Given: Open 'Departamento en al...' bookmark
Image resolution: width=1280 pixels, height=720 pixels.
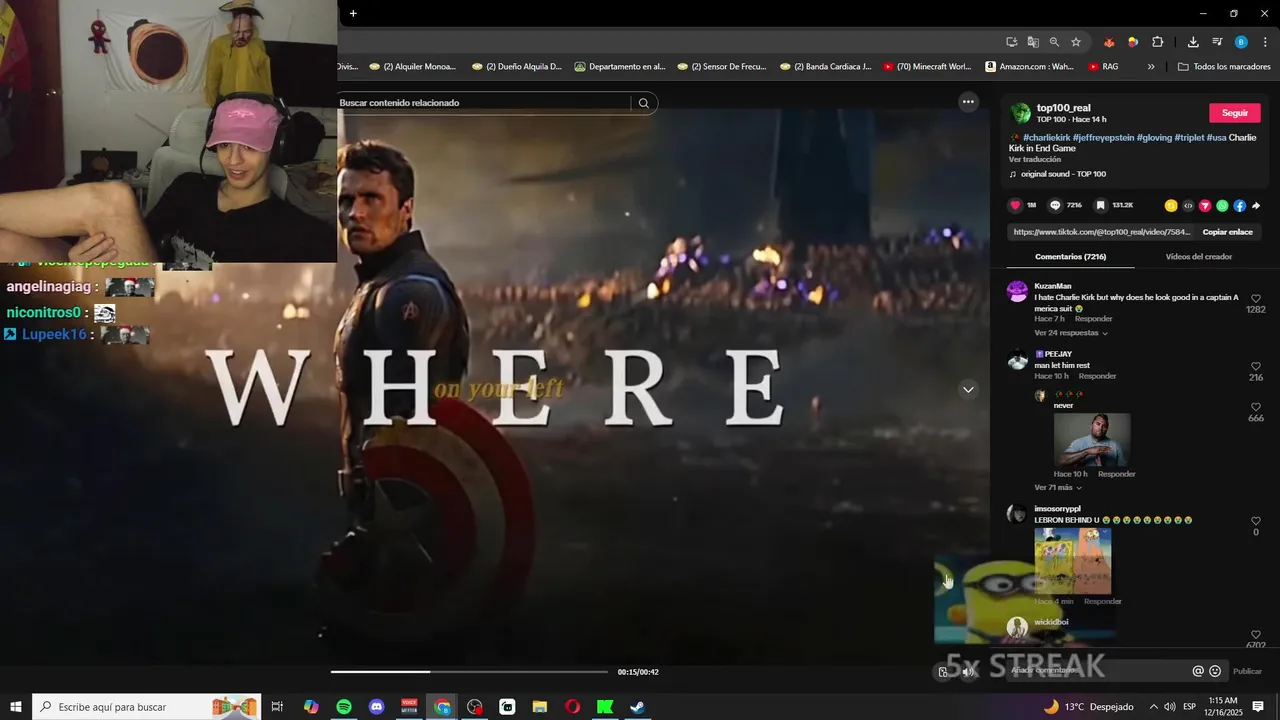Looking at the screenshot, I should (620, 67).
